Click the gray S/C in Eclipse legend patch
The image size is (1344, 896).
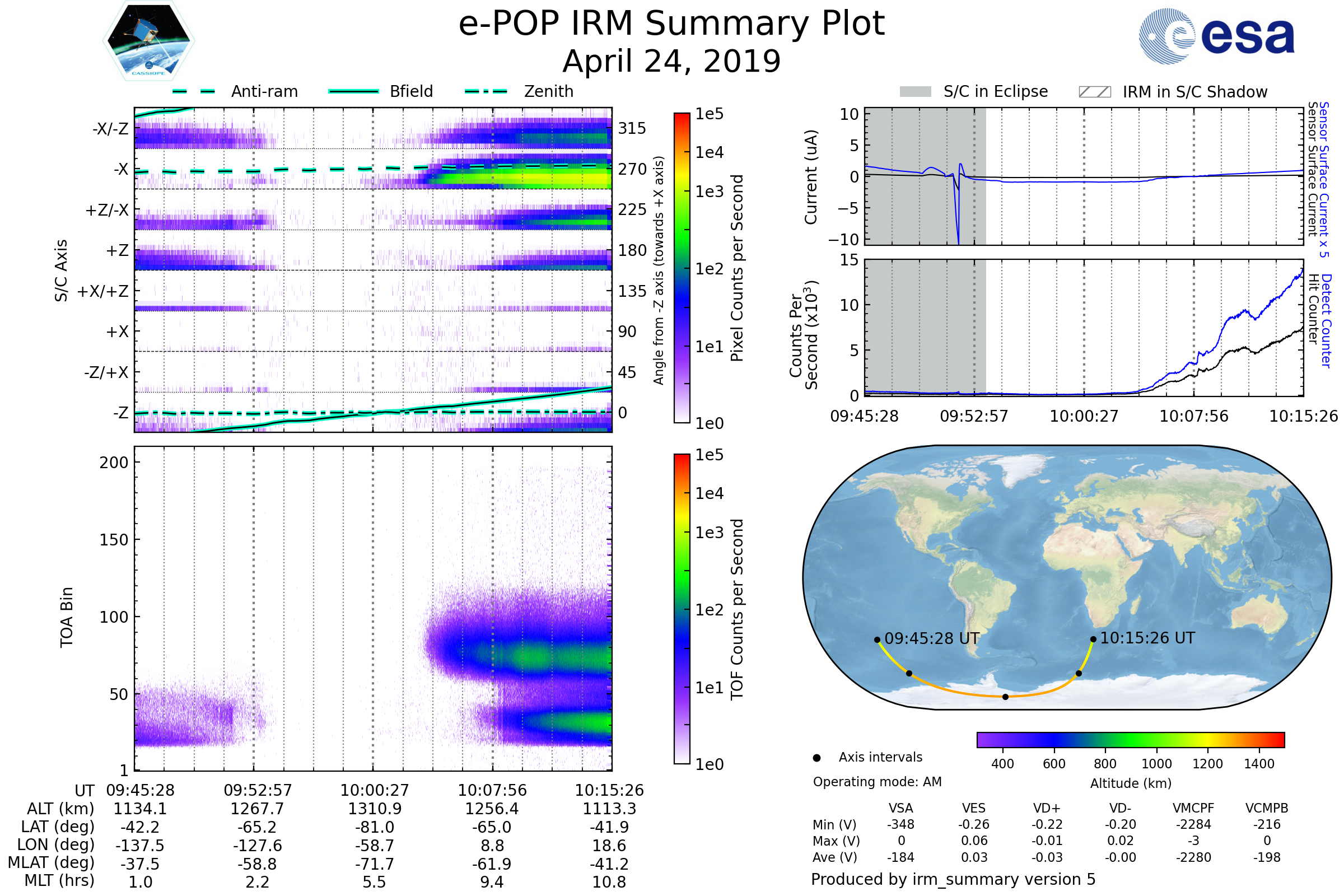(x=915, y=92)
